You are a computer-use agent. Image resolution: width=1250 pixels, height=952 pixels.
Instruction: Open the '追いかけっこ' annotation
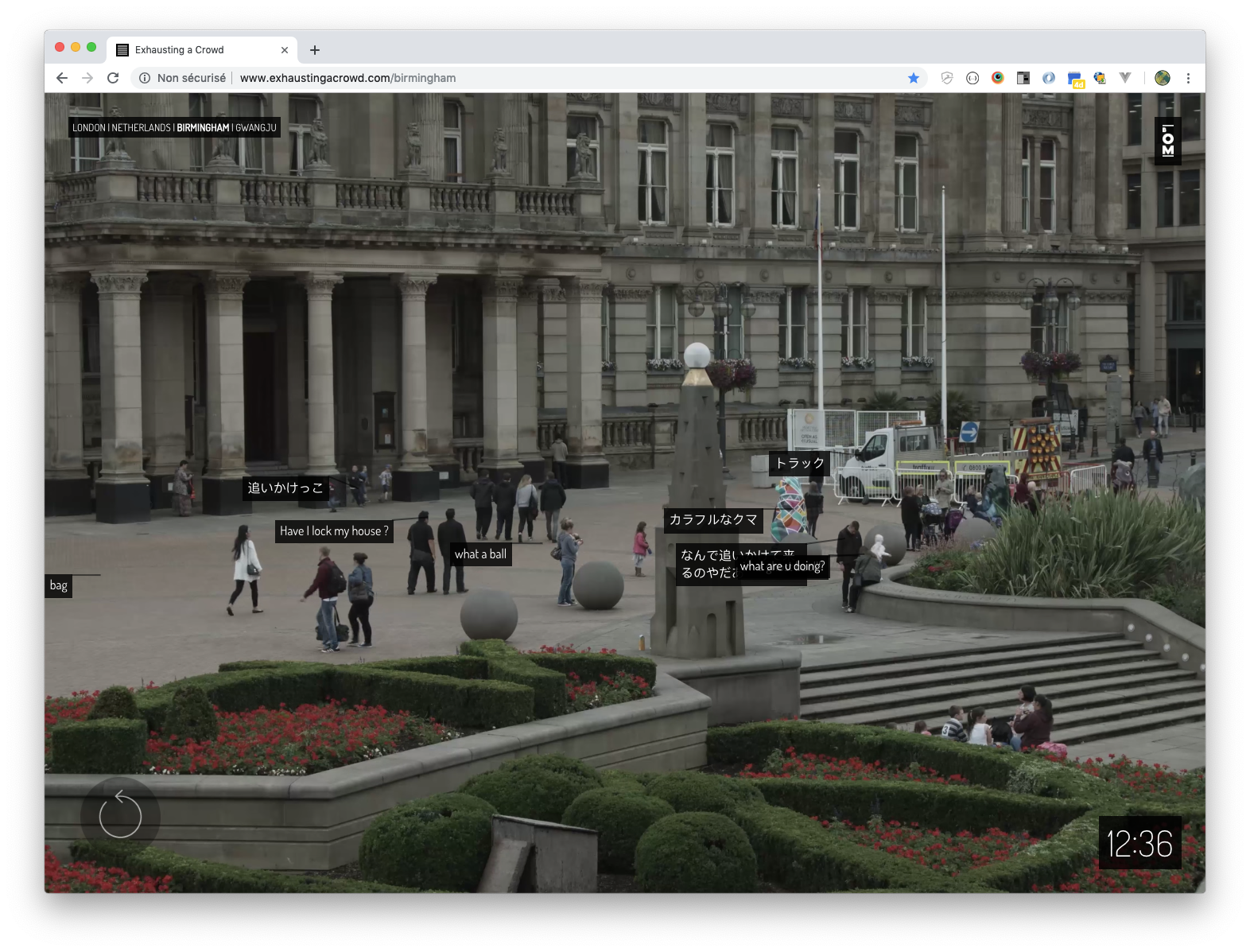285,488
